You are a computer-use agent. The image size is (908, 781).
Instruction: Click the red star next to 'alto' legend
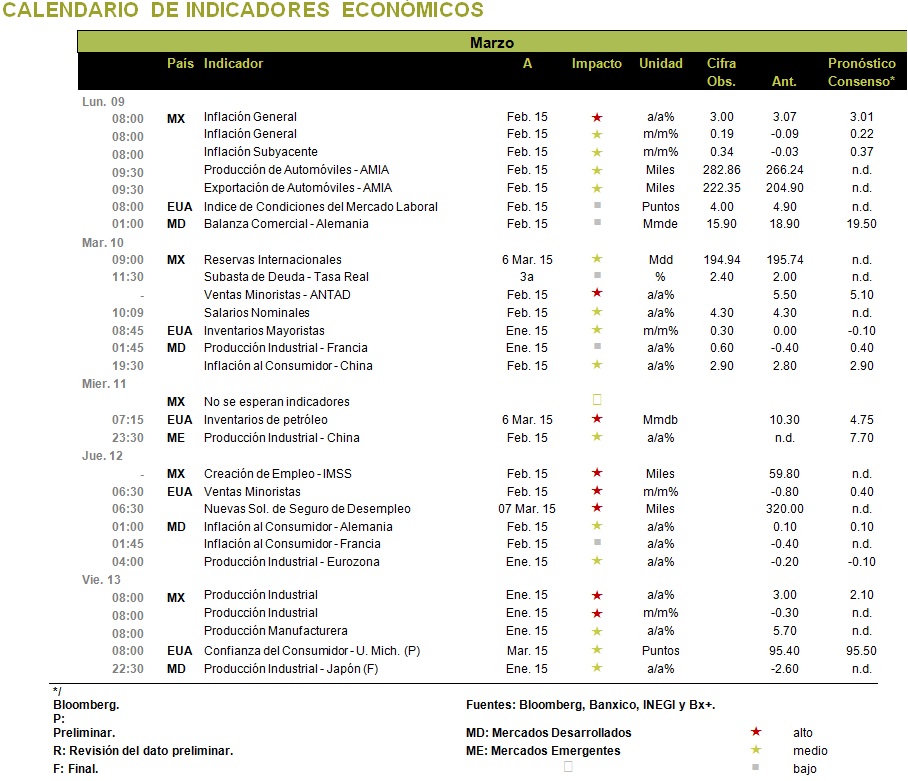pyautogui.click(x=756, y=732)
